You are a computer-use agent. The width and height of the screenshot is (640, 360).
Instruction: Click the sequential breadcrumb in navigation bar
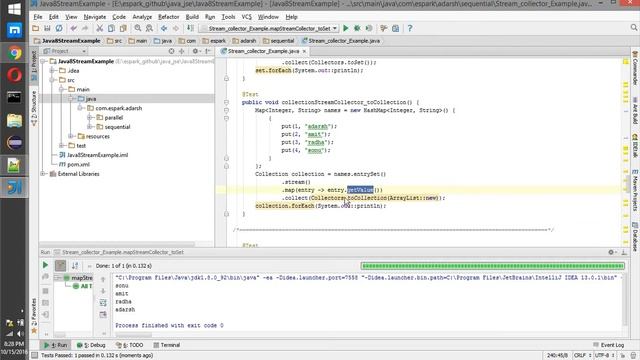click(x=279, y=41)
